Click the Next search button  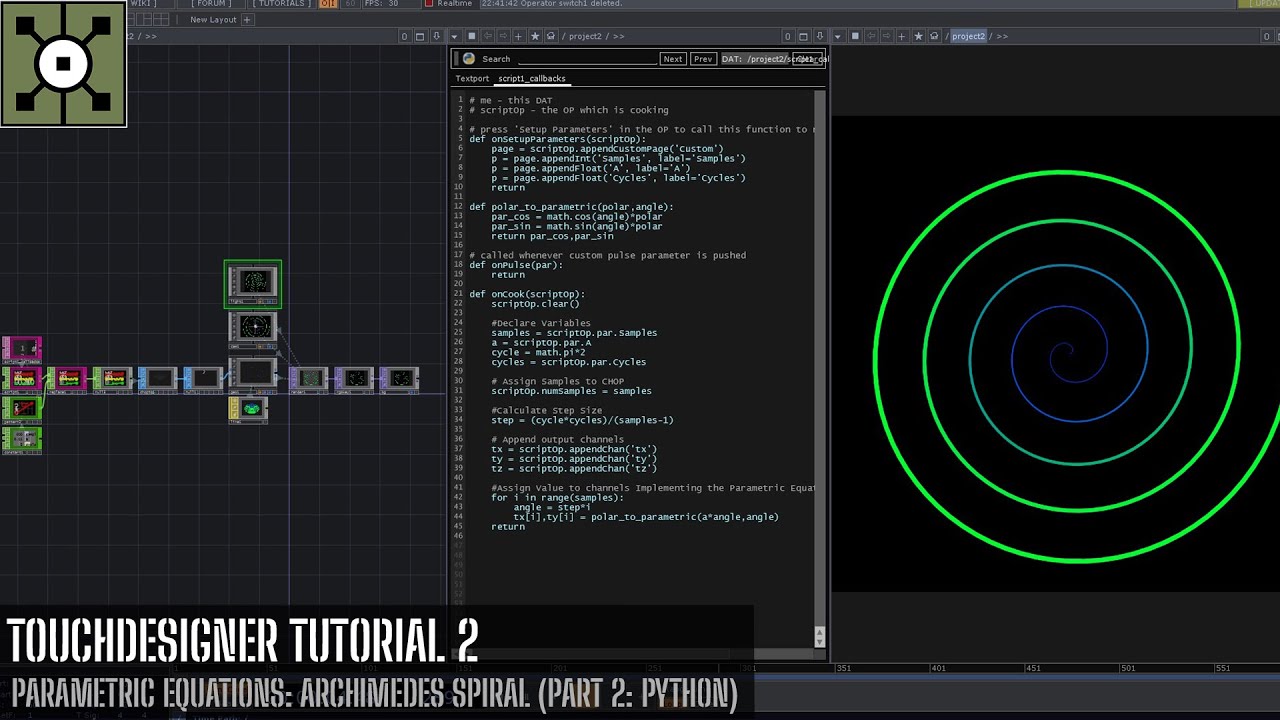point(673,59)
